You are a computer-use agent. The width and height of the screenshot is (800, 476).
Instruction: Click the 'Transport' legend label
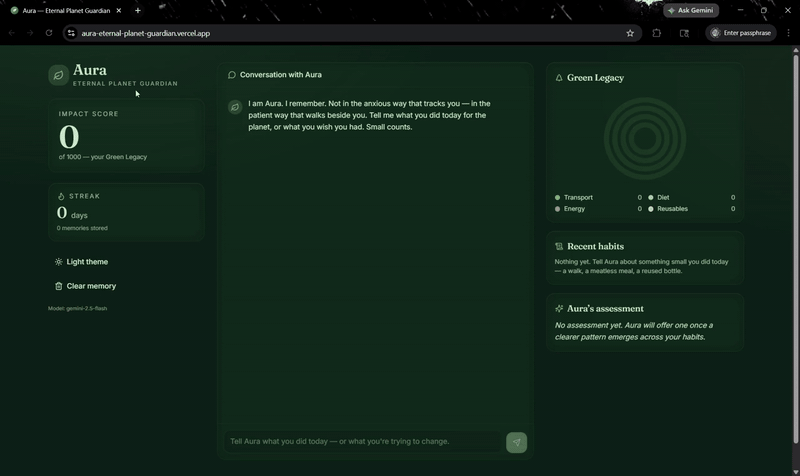coord(578,197)
